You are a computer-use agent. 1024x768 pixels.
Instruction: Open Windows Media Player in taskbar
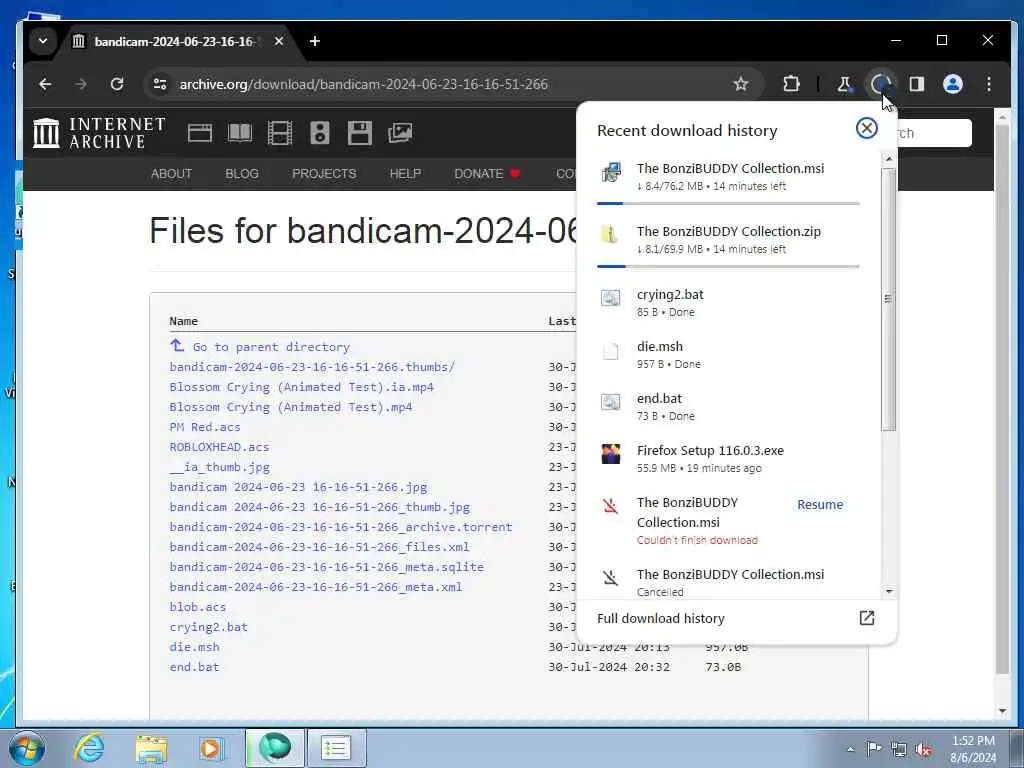[x=211, y=748]
